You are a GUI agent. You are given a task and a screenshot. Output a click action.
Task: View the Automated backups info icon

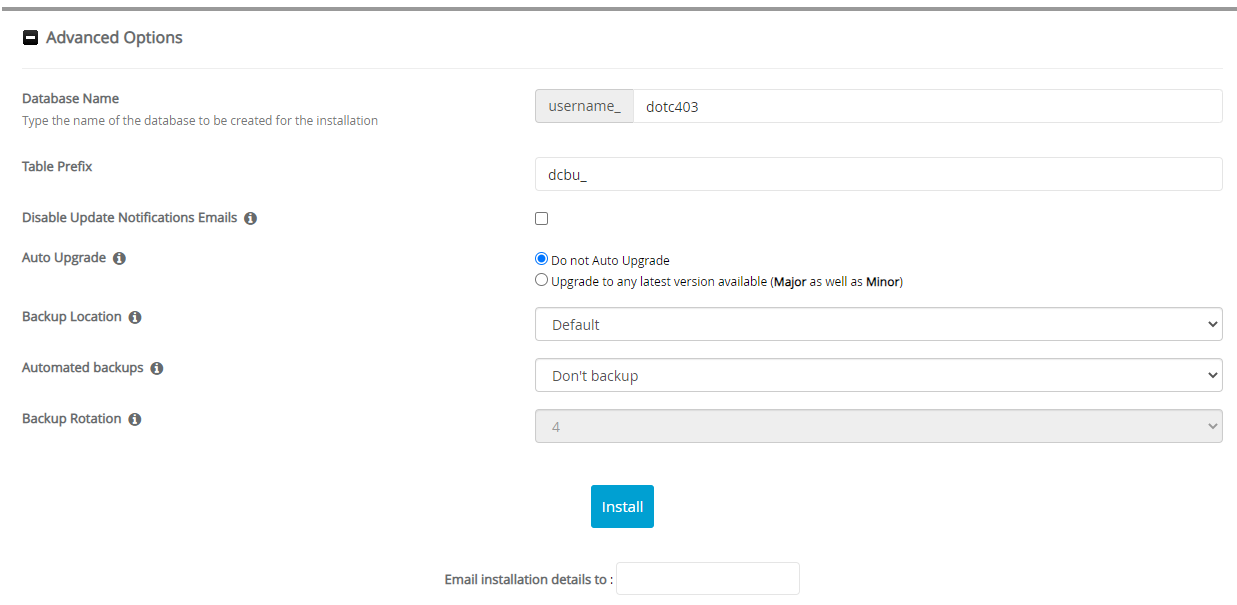[x=156, y=368]
